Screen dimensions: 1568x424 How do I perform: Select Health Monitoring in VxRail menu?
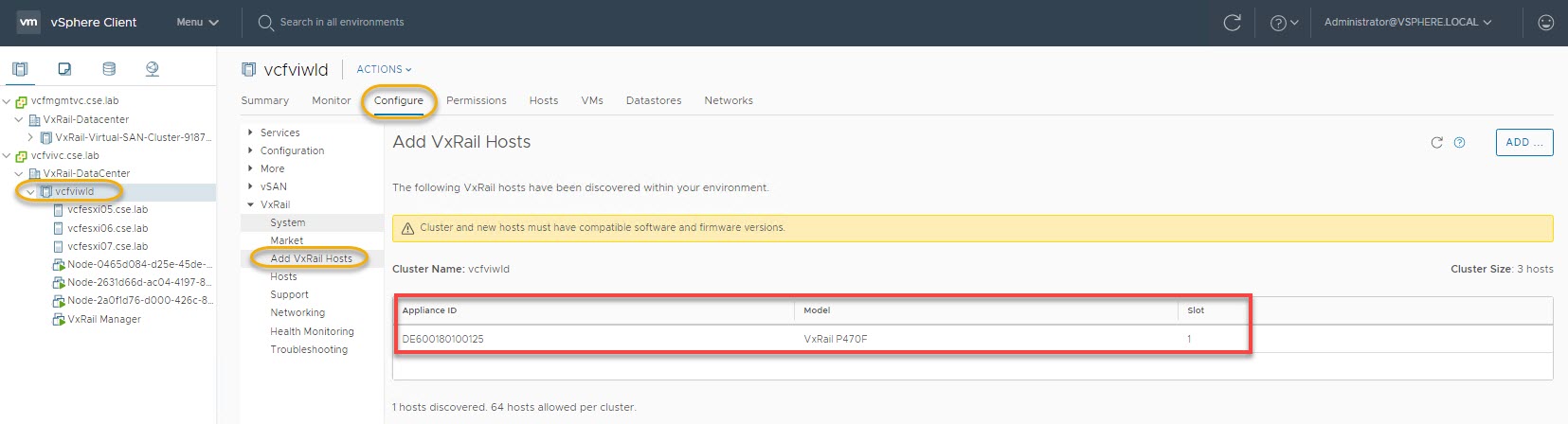[x=312, y=331]
